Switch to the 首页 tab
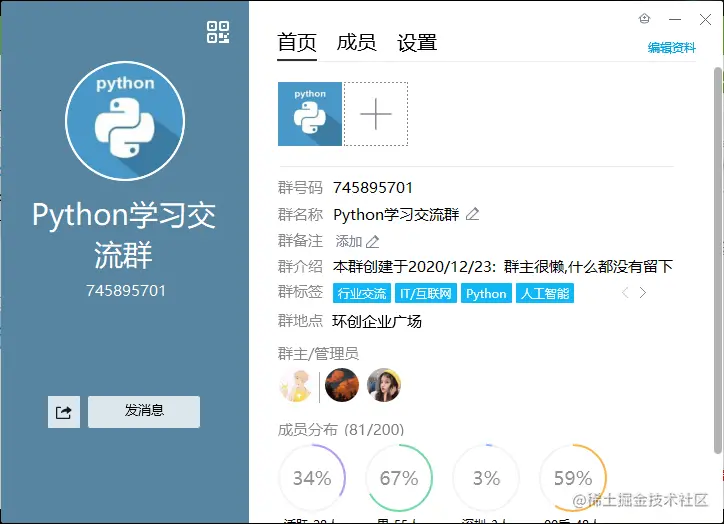The image size is (724, 524). (x=297, y=43)
